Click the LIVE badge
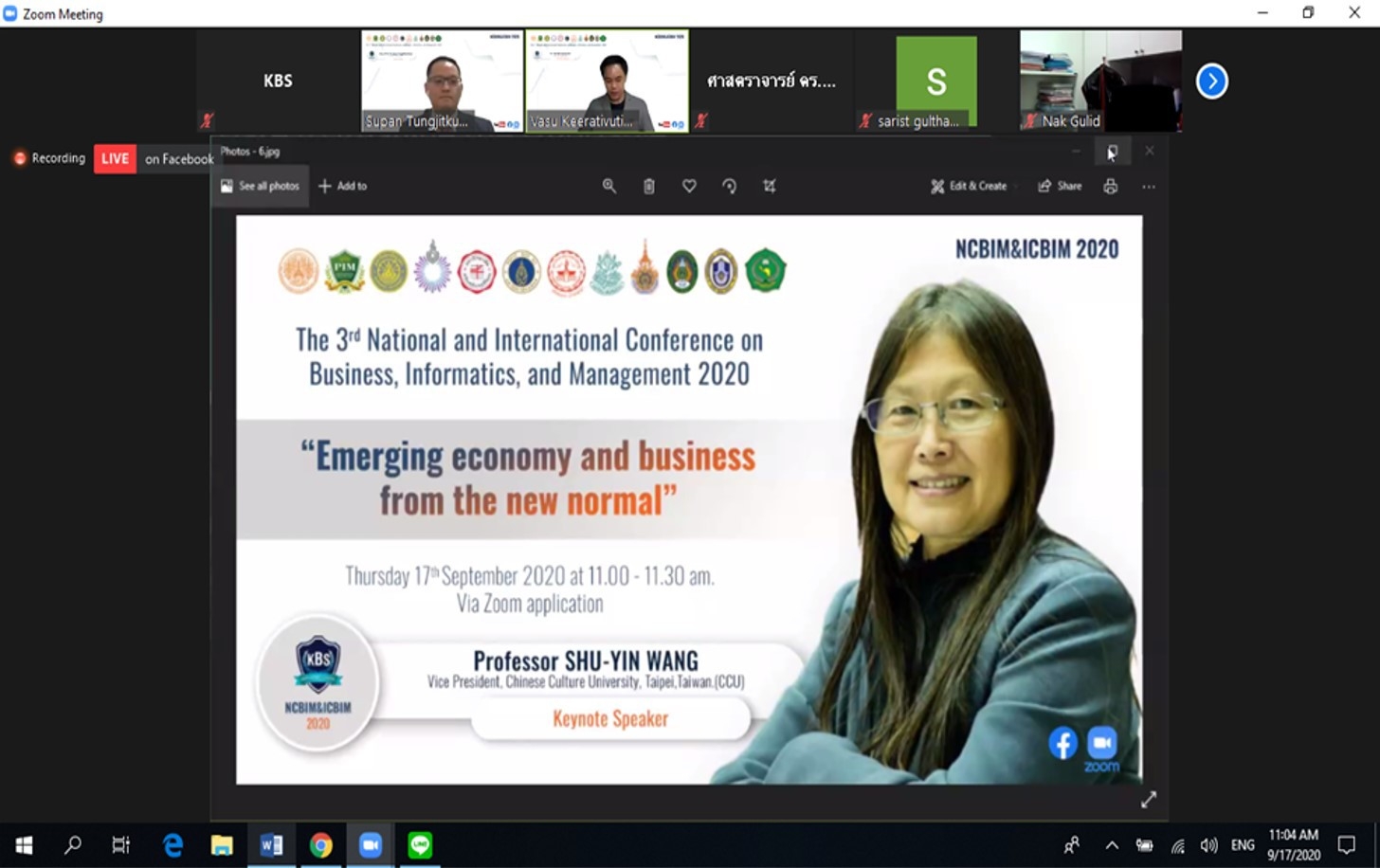This screenshot has height=868, width=1380. click(x=115, y=159)
